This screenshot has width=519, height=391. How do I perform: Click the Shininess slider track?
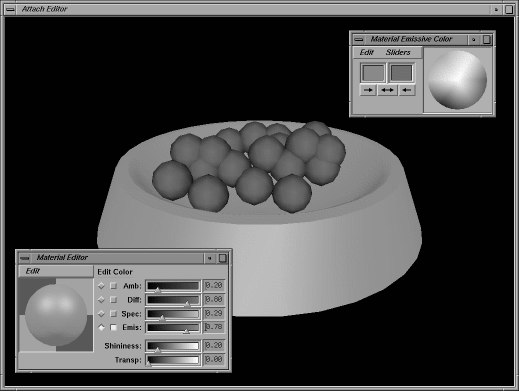173,346
